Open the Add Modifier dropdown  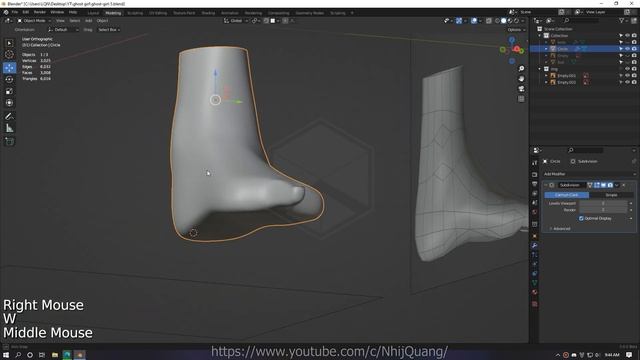point(589,174)
